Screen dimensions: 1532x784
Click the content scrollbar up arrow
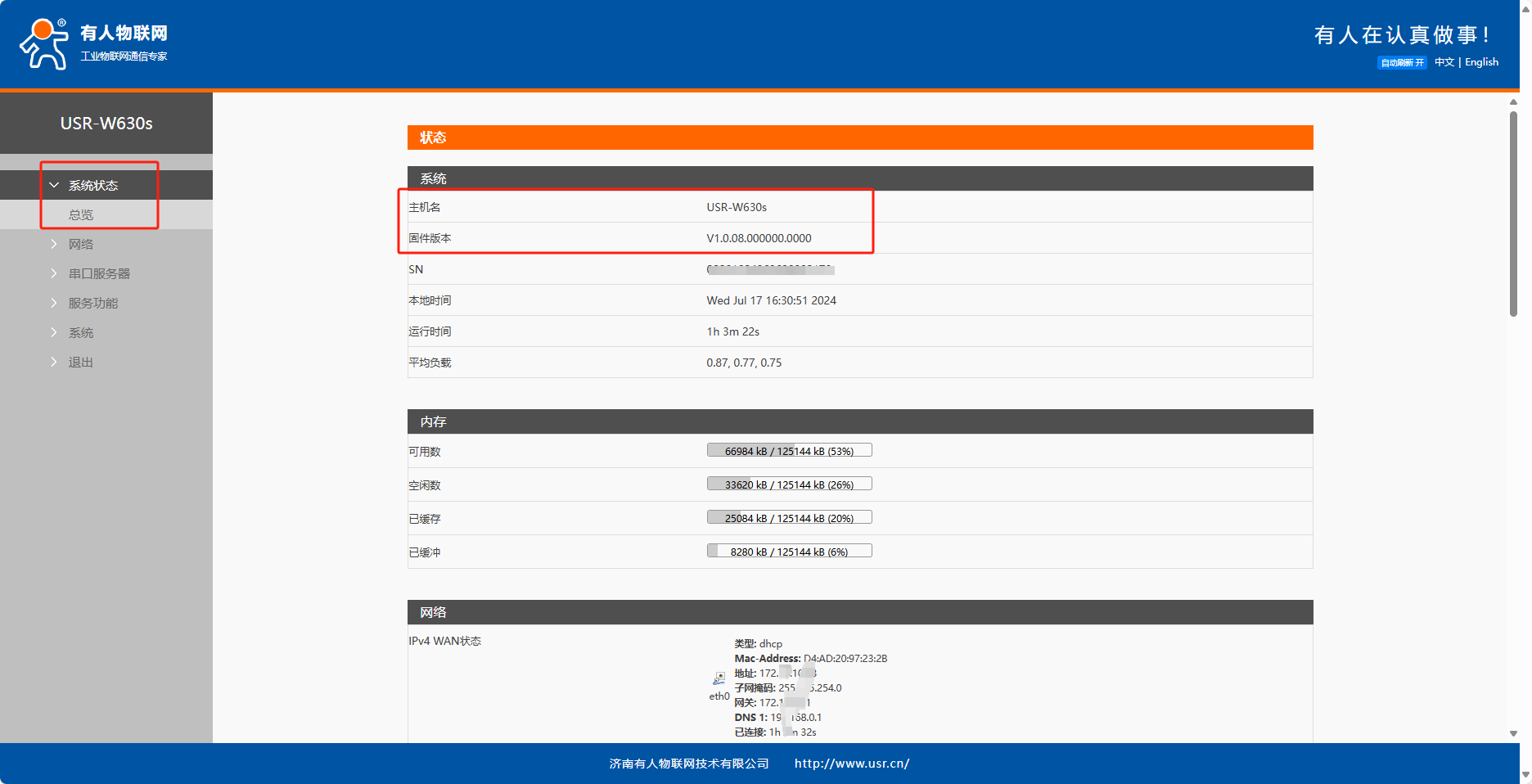[1513, 102]
